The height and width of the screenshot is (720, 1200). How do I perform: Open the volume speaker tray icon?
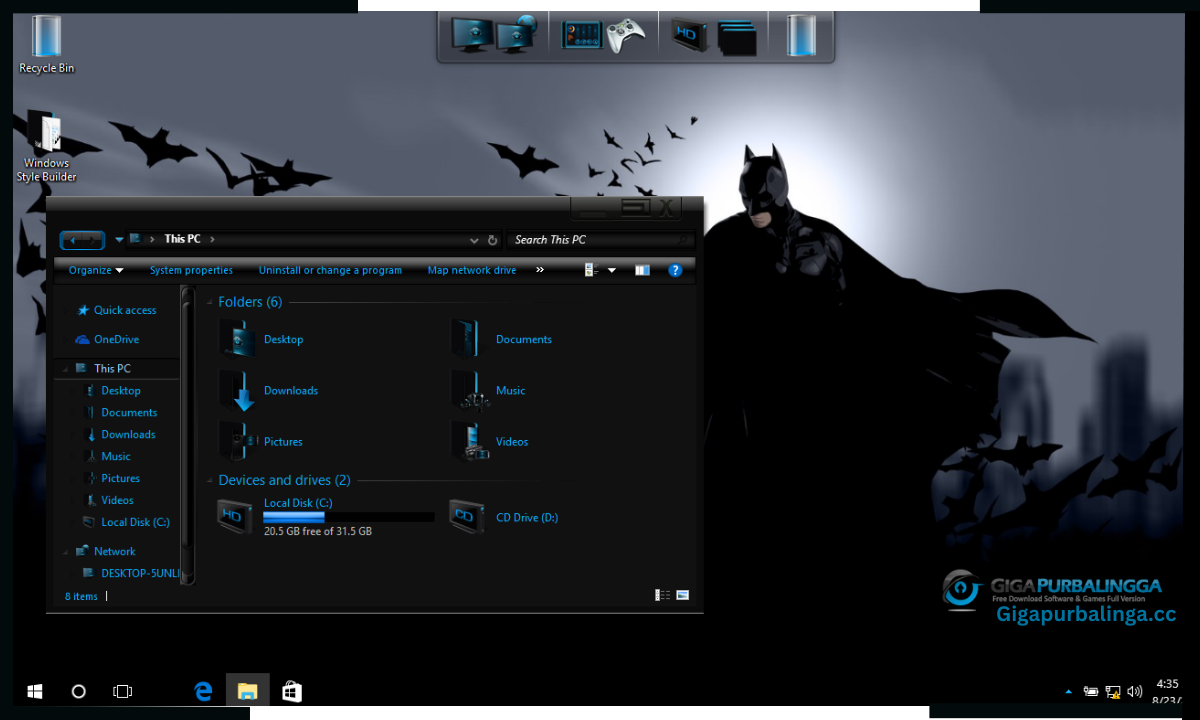1135,691
